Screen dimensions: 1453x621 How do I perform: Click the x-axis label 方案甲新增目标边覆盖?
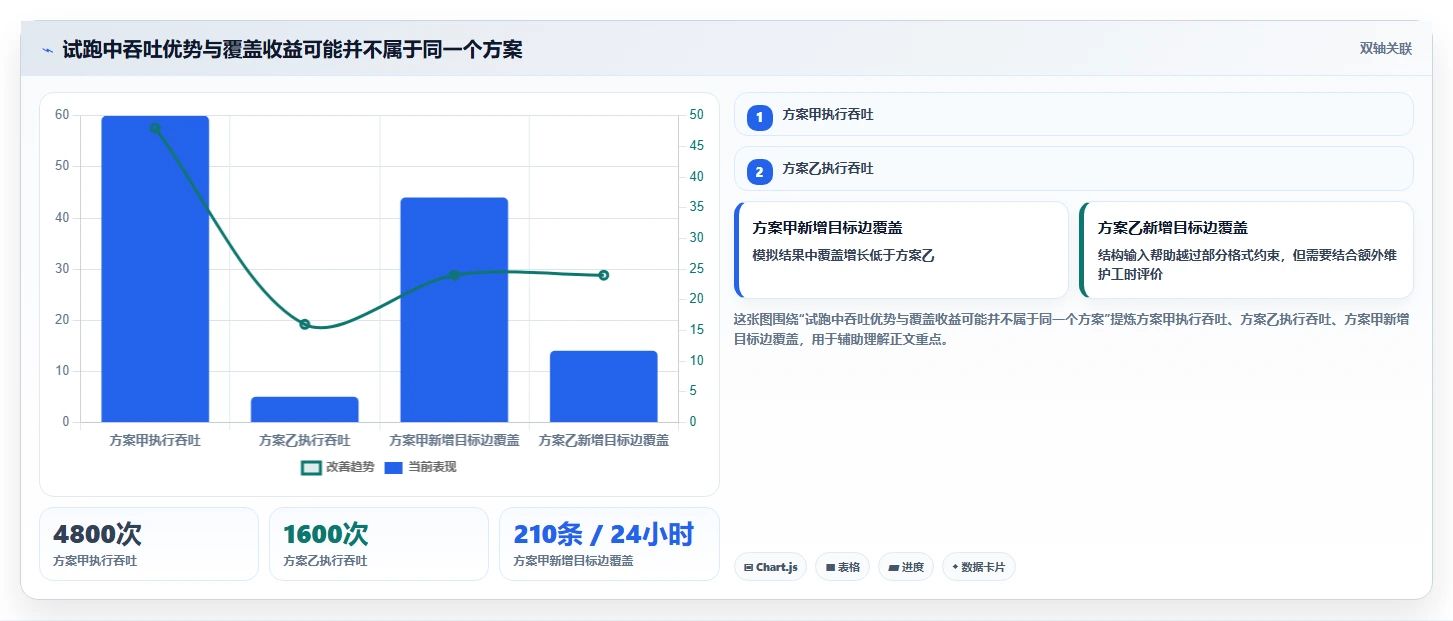point(454,440)
